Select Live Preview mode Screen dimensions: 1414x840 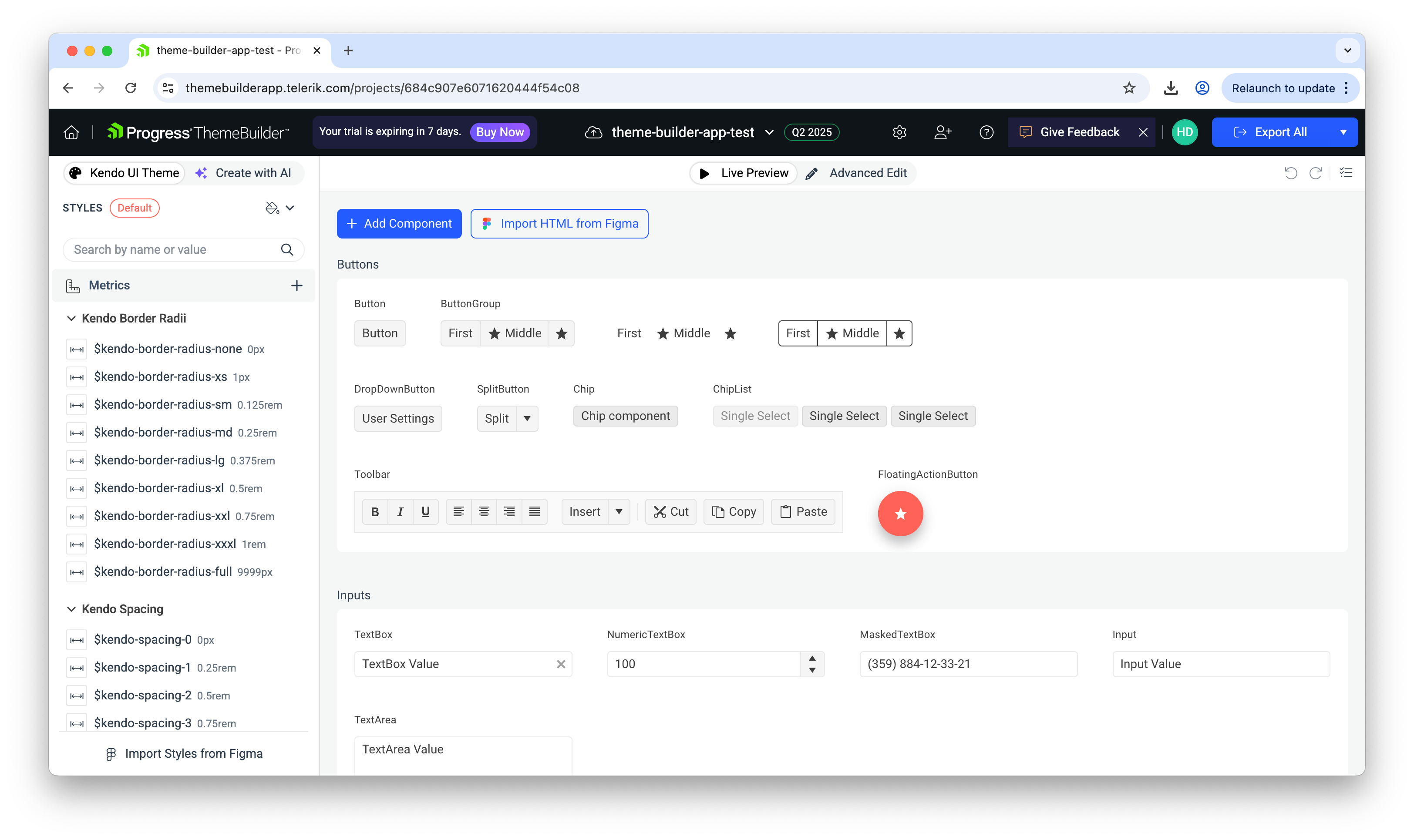click(744, 173)
